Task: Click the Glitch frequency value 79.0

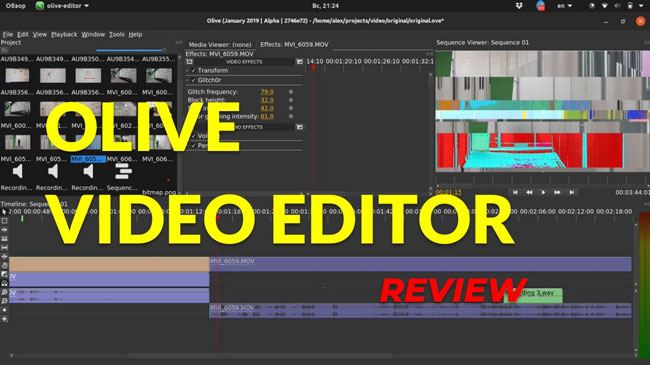Action: [267, 92]
